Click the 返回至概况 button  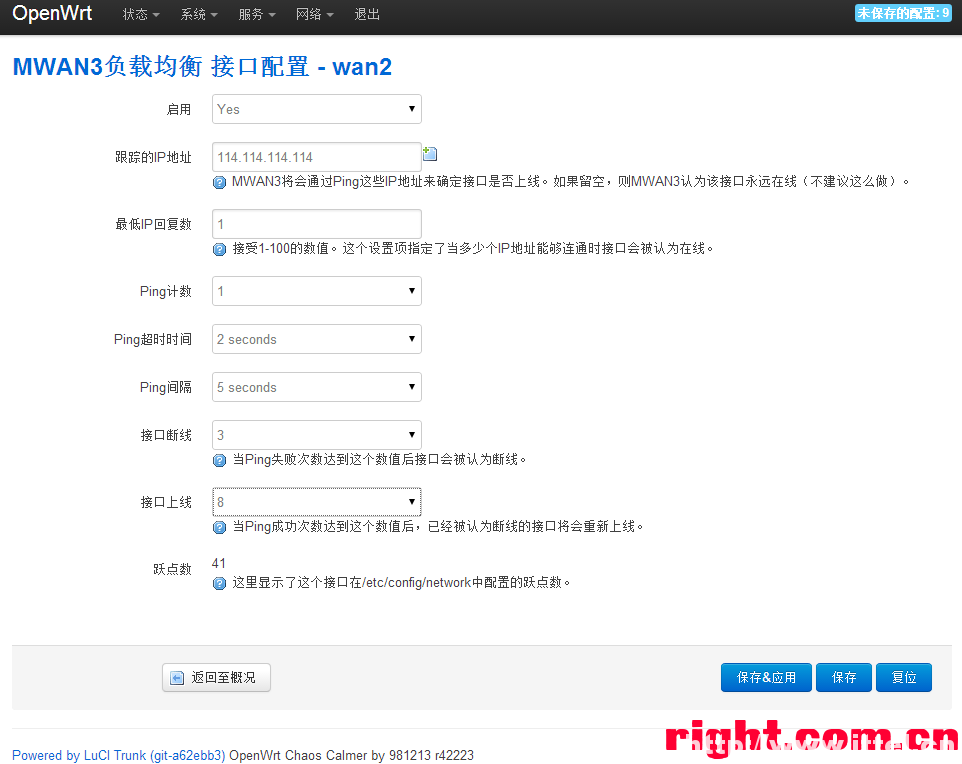point(217,677)
